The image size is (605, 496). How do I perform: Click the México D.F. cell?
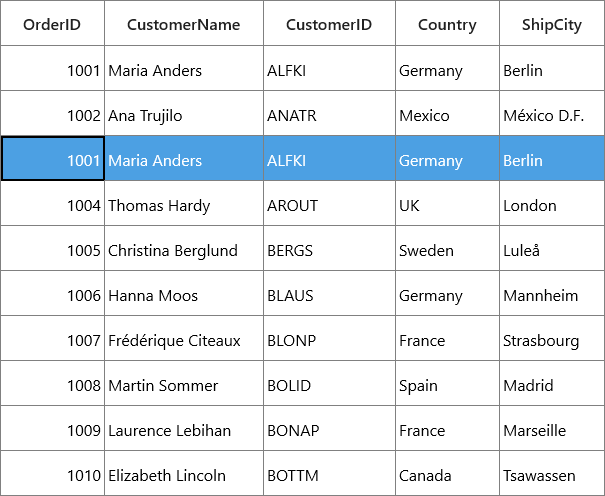[x=552, y=113]
